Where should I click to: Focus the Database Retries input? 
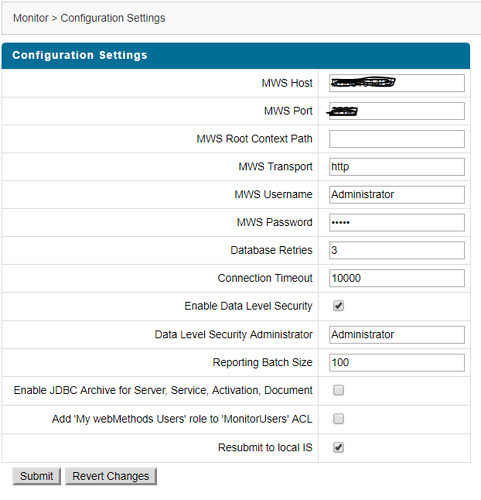point(397,250)
